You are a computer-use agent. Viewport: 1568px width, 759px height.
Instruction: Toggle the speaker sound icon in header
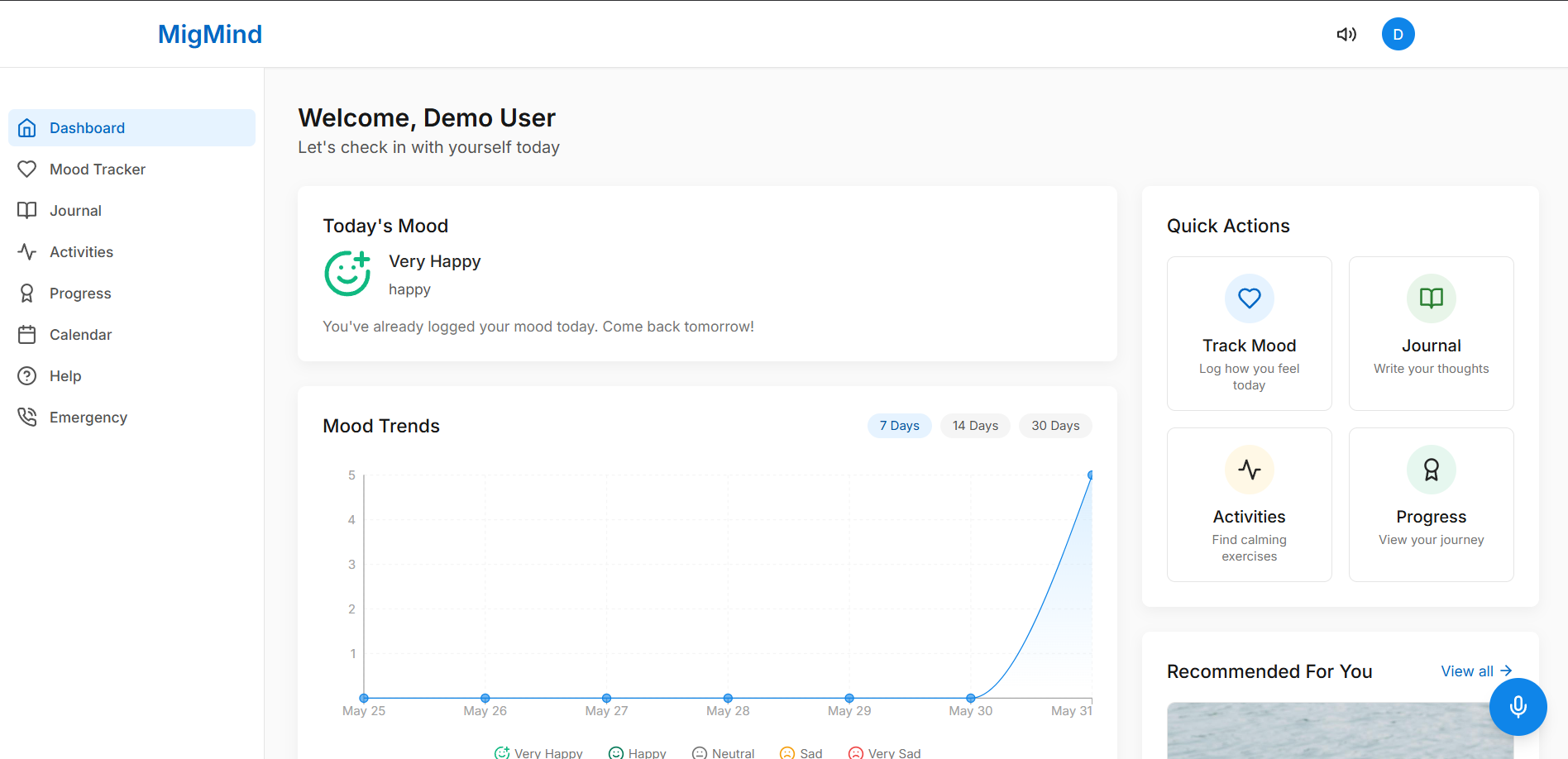pyautogui.click(x=1346, y=35)
